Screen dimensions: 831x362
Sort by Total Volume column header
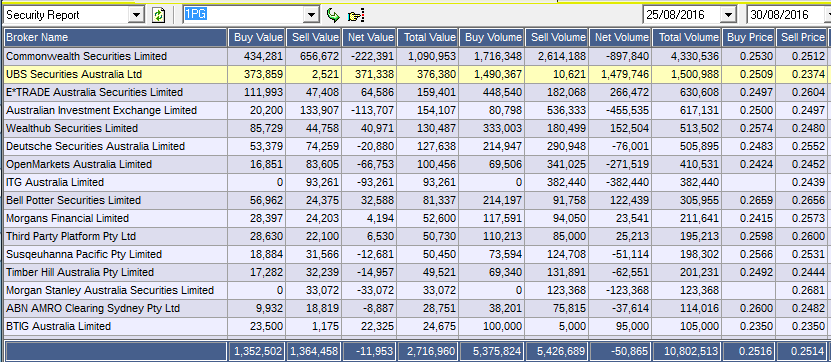tap(686, 38)
